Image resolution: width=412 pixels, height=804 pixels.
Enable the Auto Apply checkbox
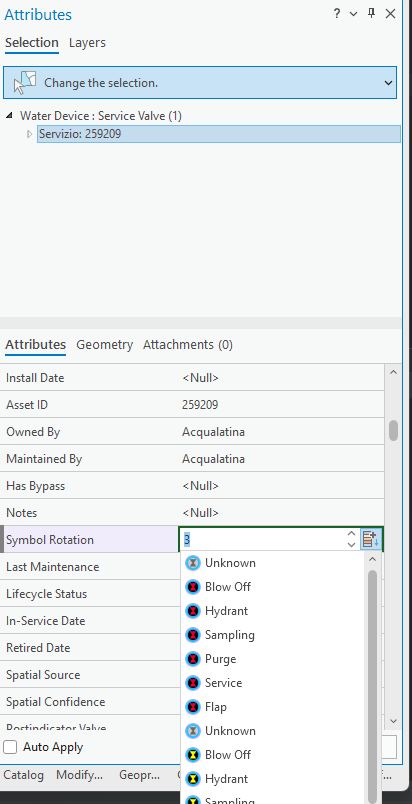[10, 747]
